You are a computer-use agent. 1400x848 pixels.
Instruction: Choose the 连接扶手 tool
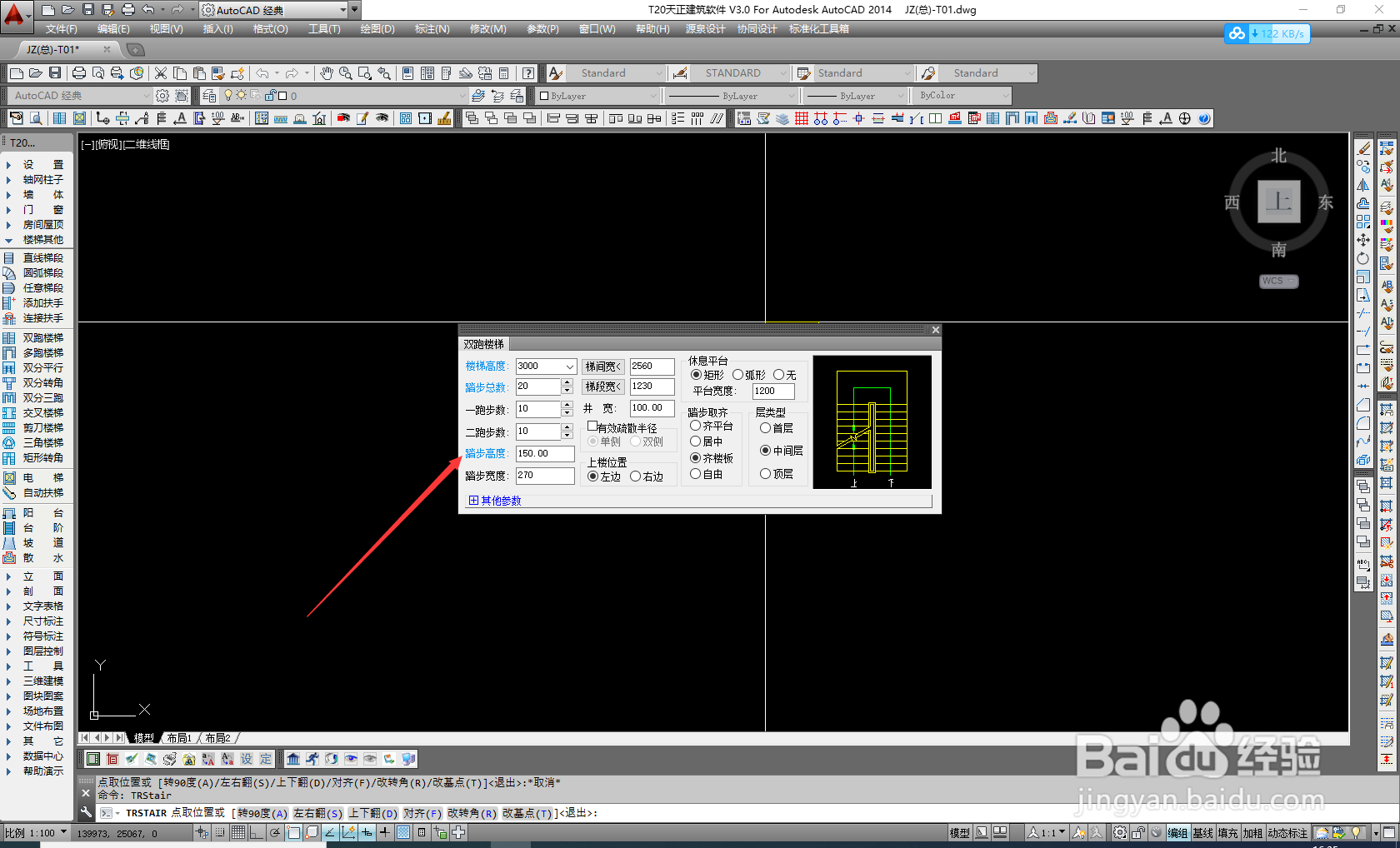click(x=34, y=318)
